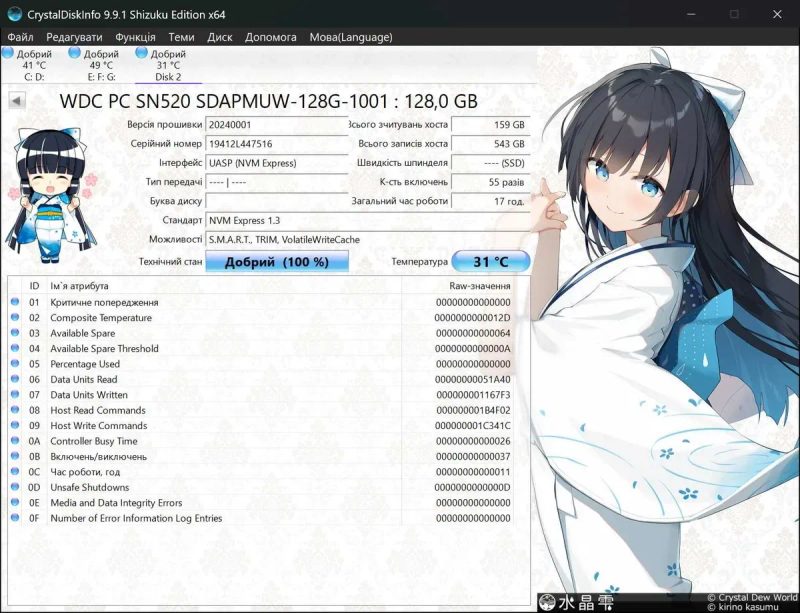
Task: Click the Ім'я атрибута column header
Action: [x=224, y=286]
